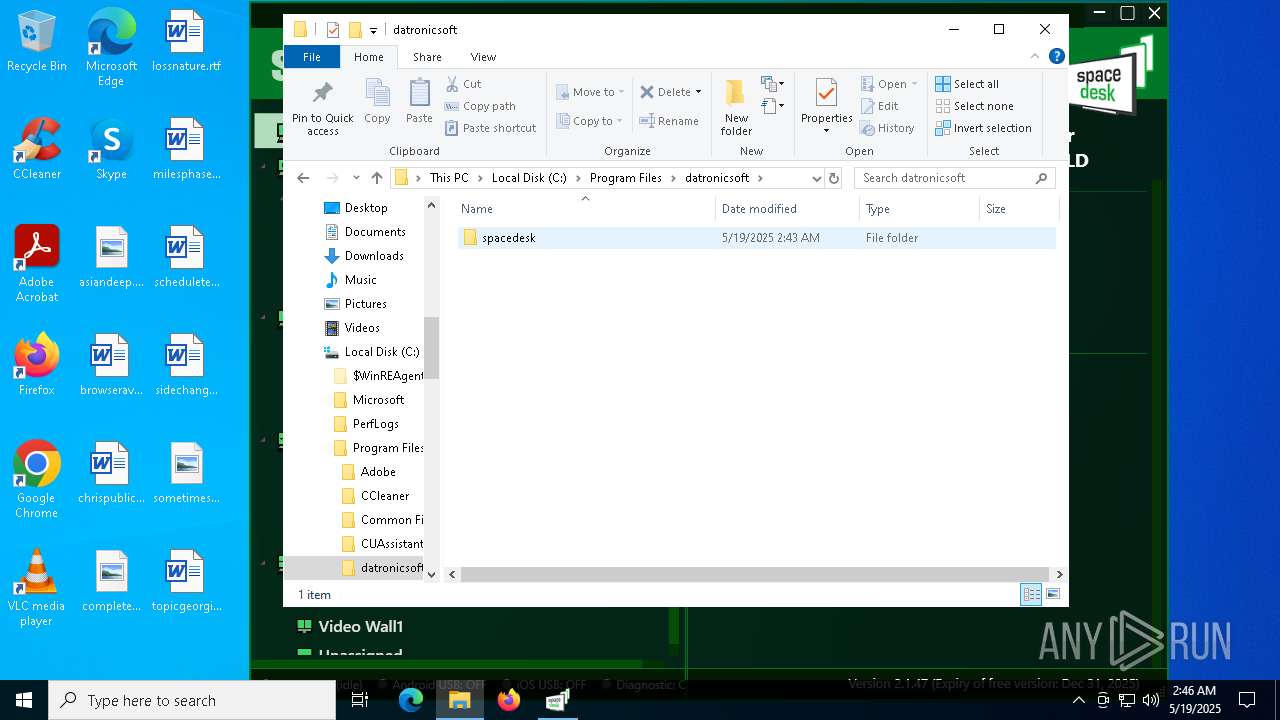Open Firefox from the taskbar
Screen dimensions: 1280x720
508,700
